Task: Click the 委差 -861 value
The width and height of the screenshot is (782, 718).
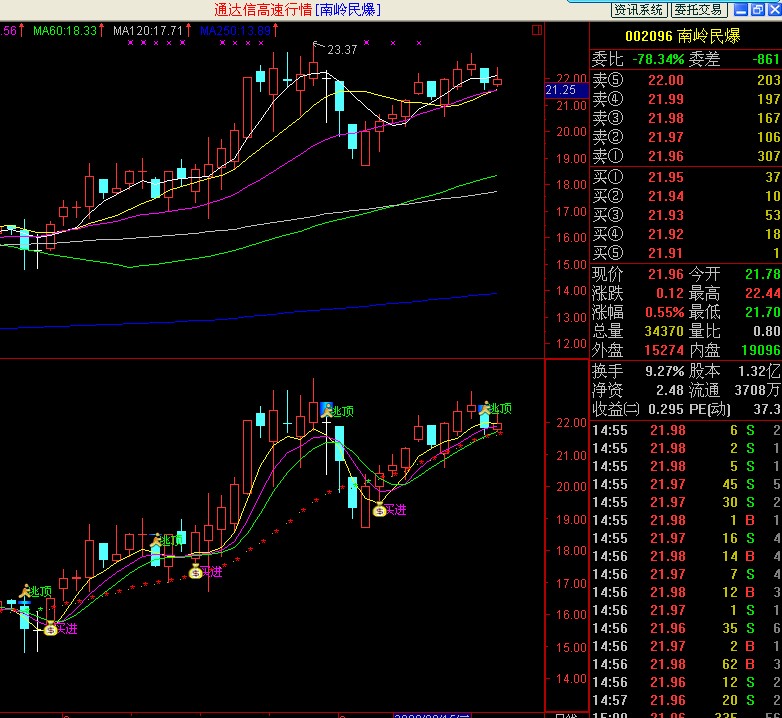Action: click(x=765, y=59)
